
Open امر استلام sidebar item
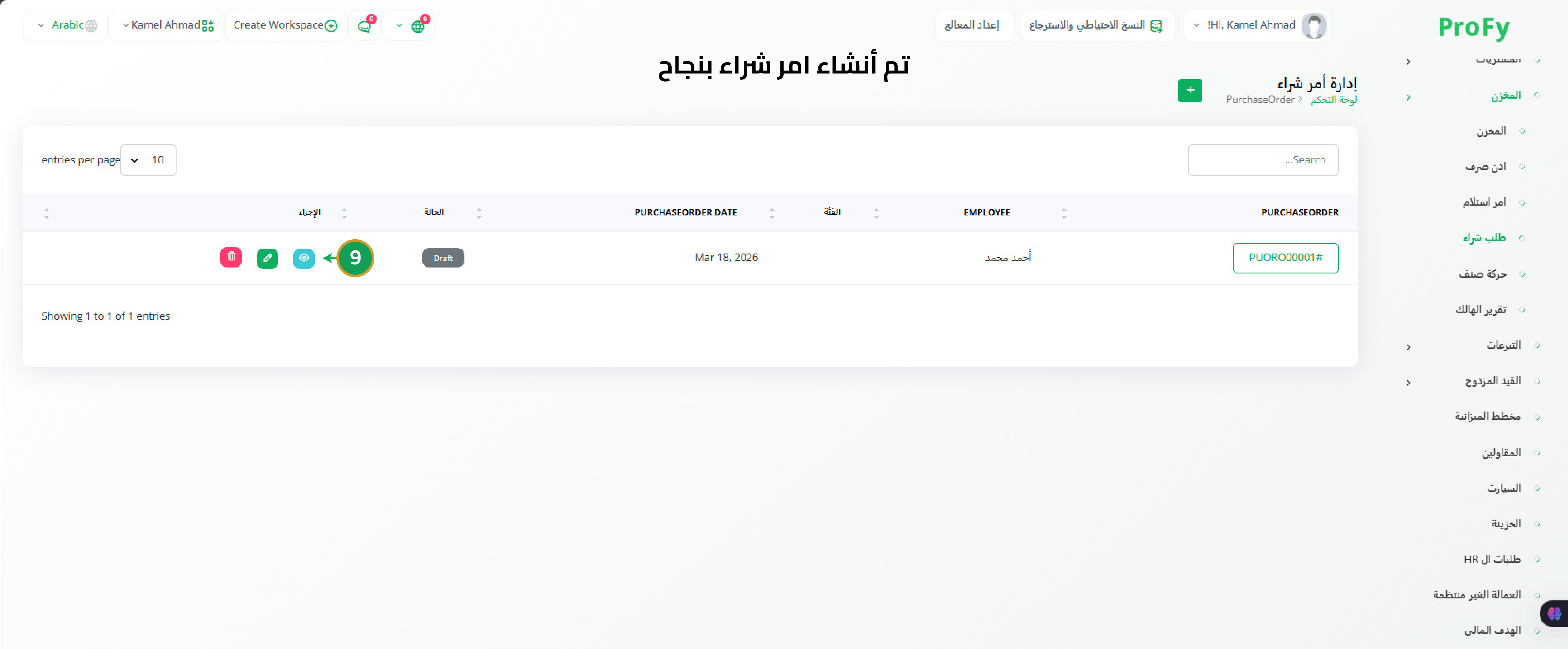[1484, 203]
